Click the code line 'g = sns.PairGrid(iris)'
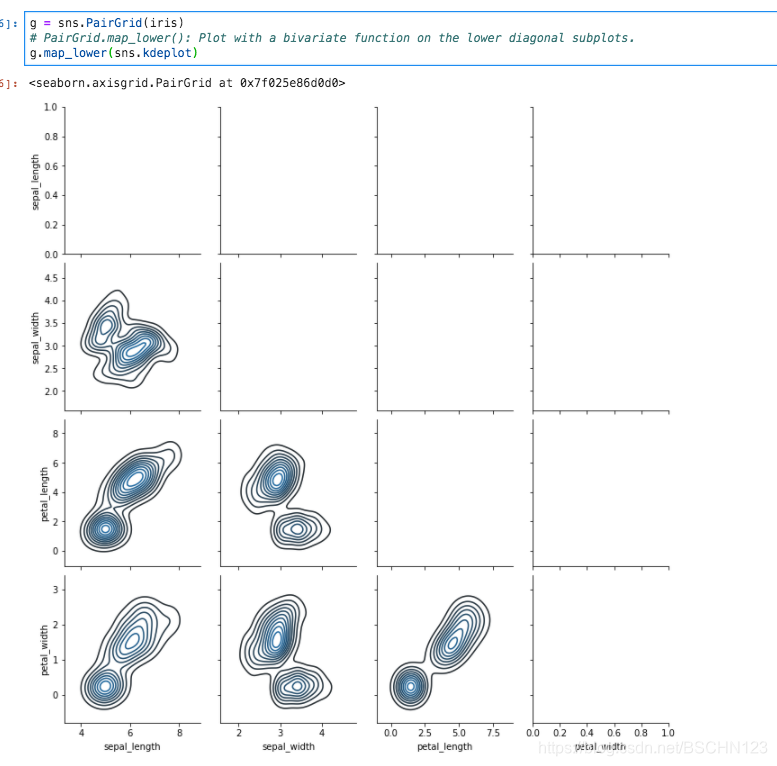Image resolution: width=777 pixels, height=766 pixels. coord(107,23)
